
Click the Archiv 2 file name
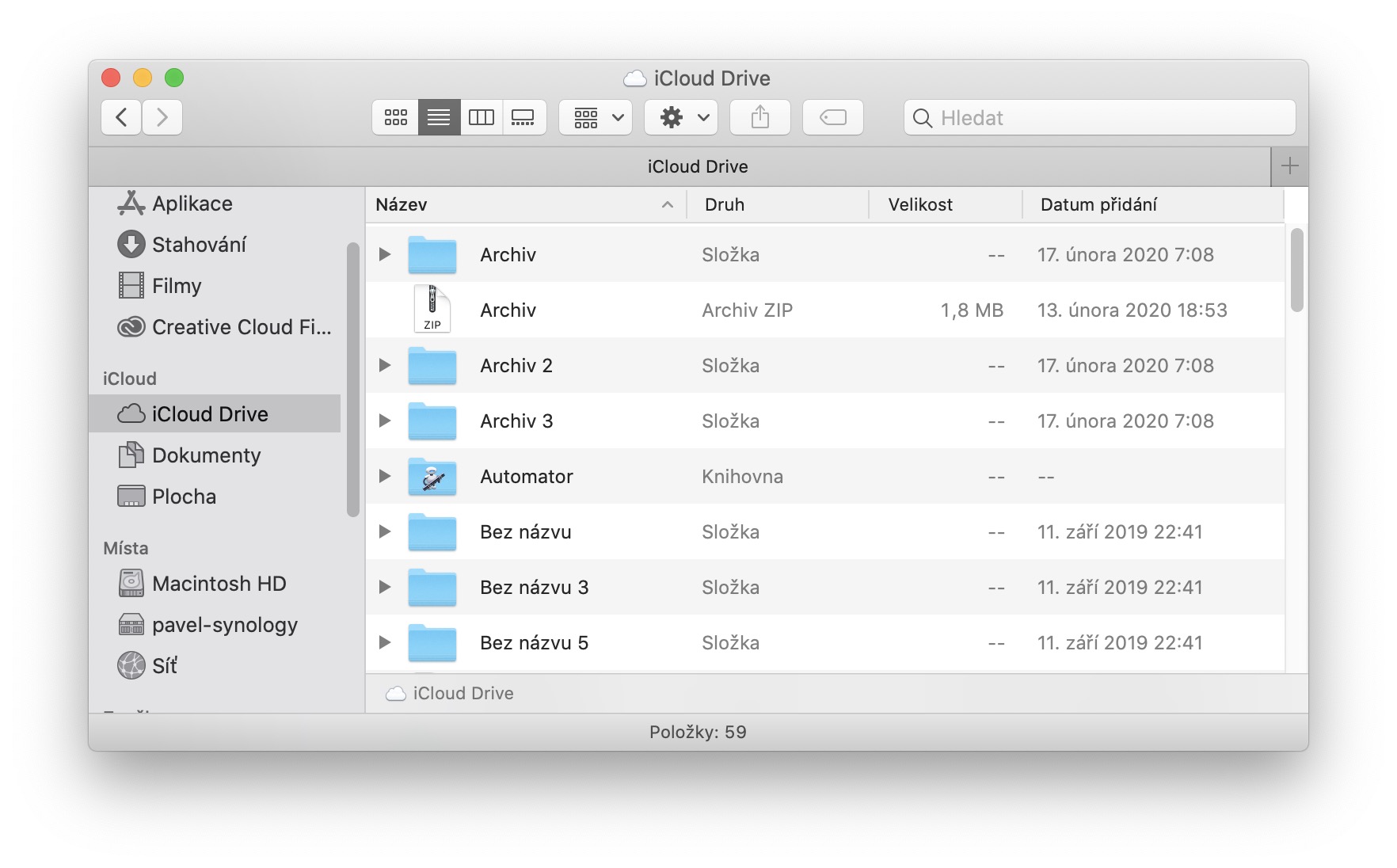516,365
